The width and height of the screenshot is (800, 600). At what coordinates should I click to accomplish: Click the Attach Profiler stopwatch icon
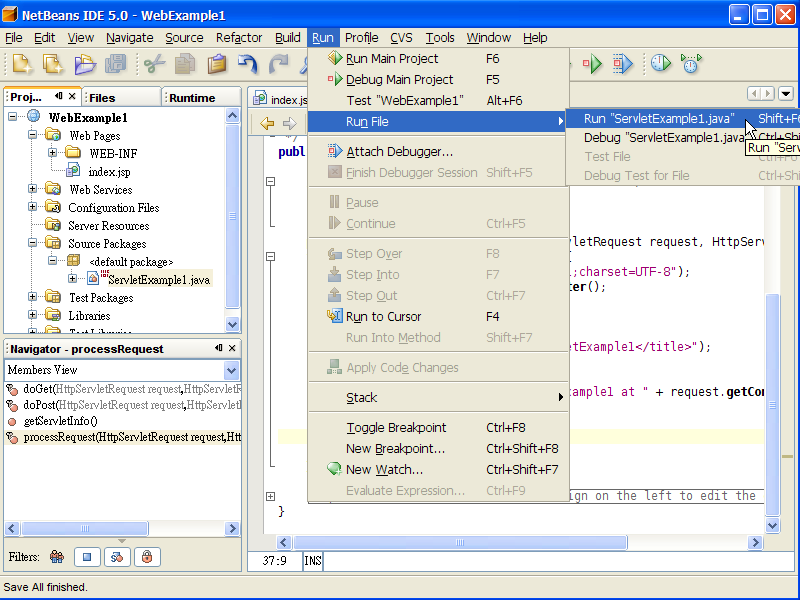coord(691,63)
